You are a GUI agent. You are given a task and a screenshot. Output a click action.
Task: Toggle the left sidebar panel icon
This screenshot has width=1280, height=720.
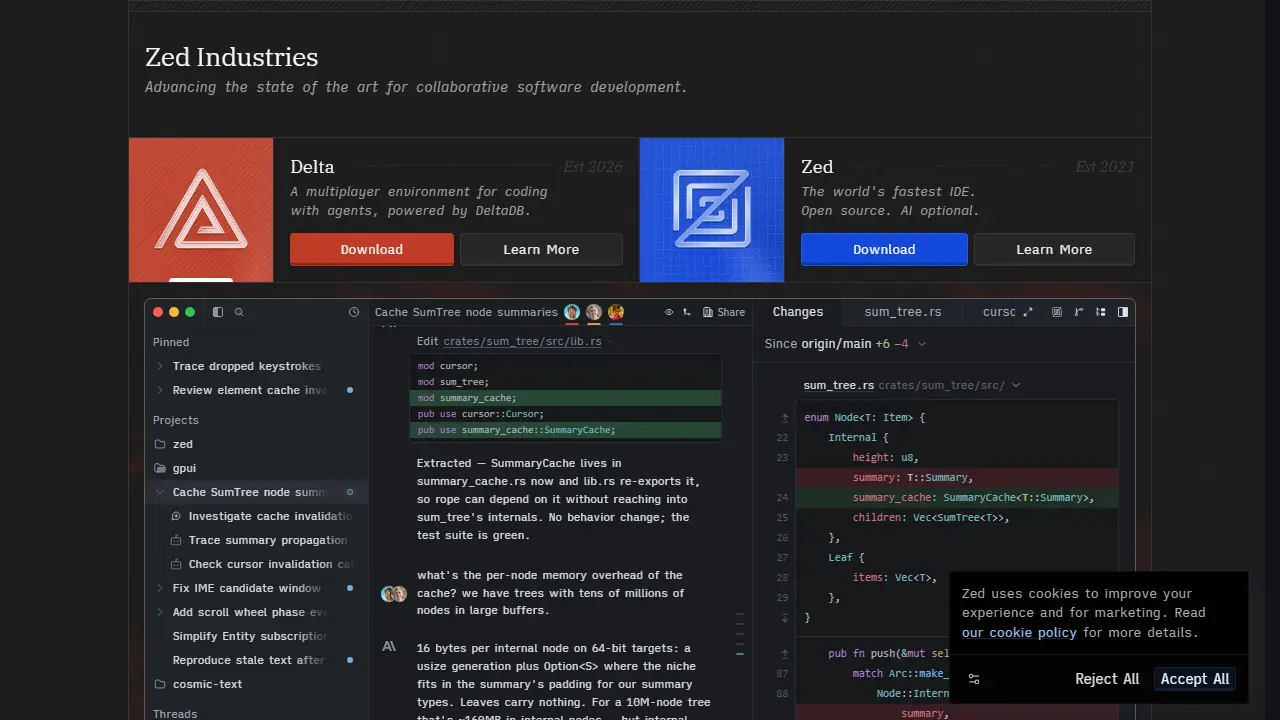[218, 312]
